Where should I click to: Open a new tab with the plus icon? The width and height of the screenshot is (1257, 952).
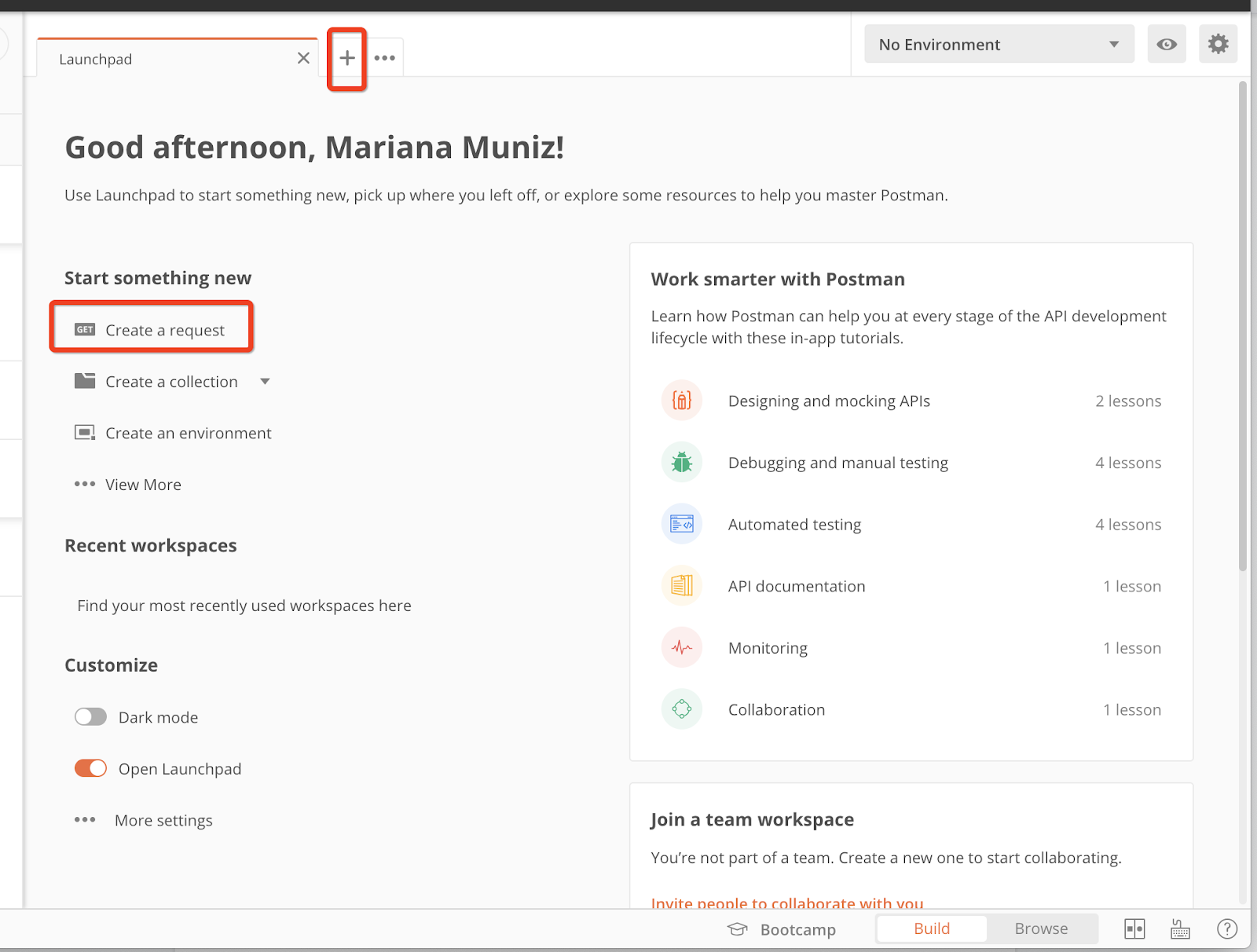pyautogui.click(x=347, y=58)
